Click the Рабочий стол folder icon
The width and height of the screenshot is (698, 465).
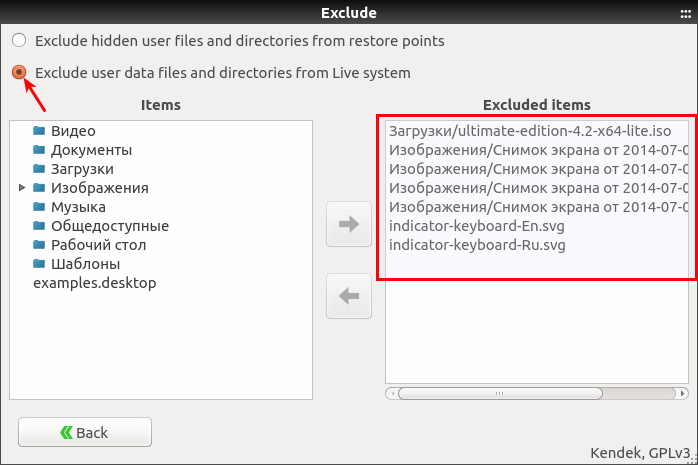click(x=39, y=245)
